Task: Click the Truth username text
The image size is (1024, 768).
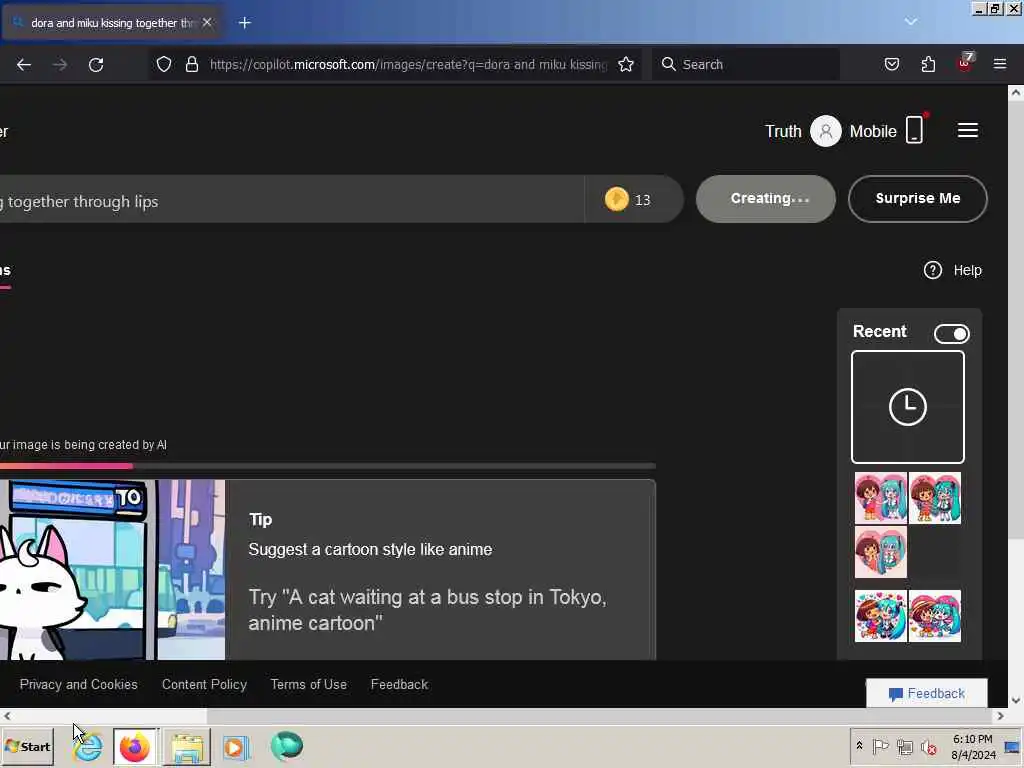Action: pos(783,131)
